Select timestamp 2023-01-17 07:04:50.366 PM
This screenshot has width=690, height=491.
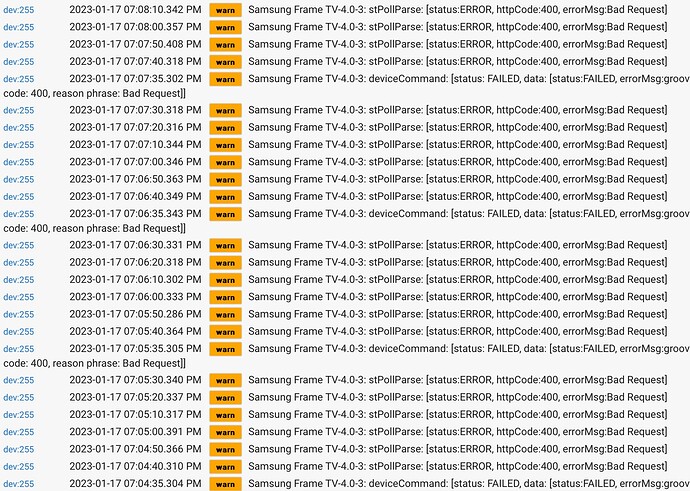tap(136, 449)
